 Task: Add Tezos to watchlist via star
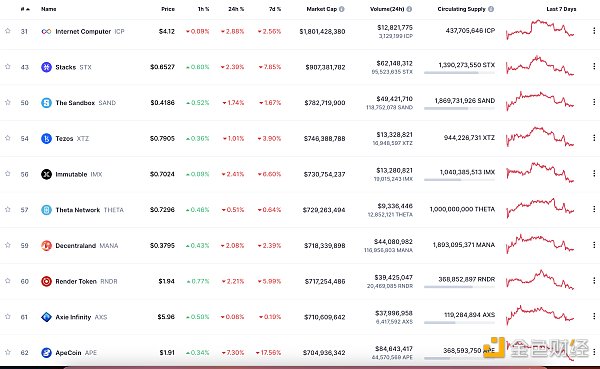[8, 138]
